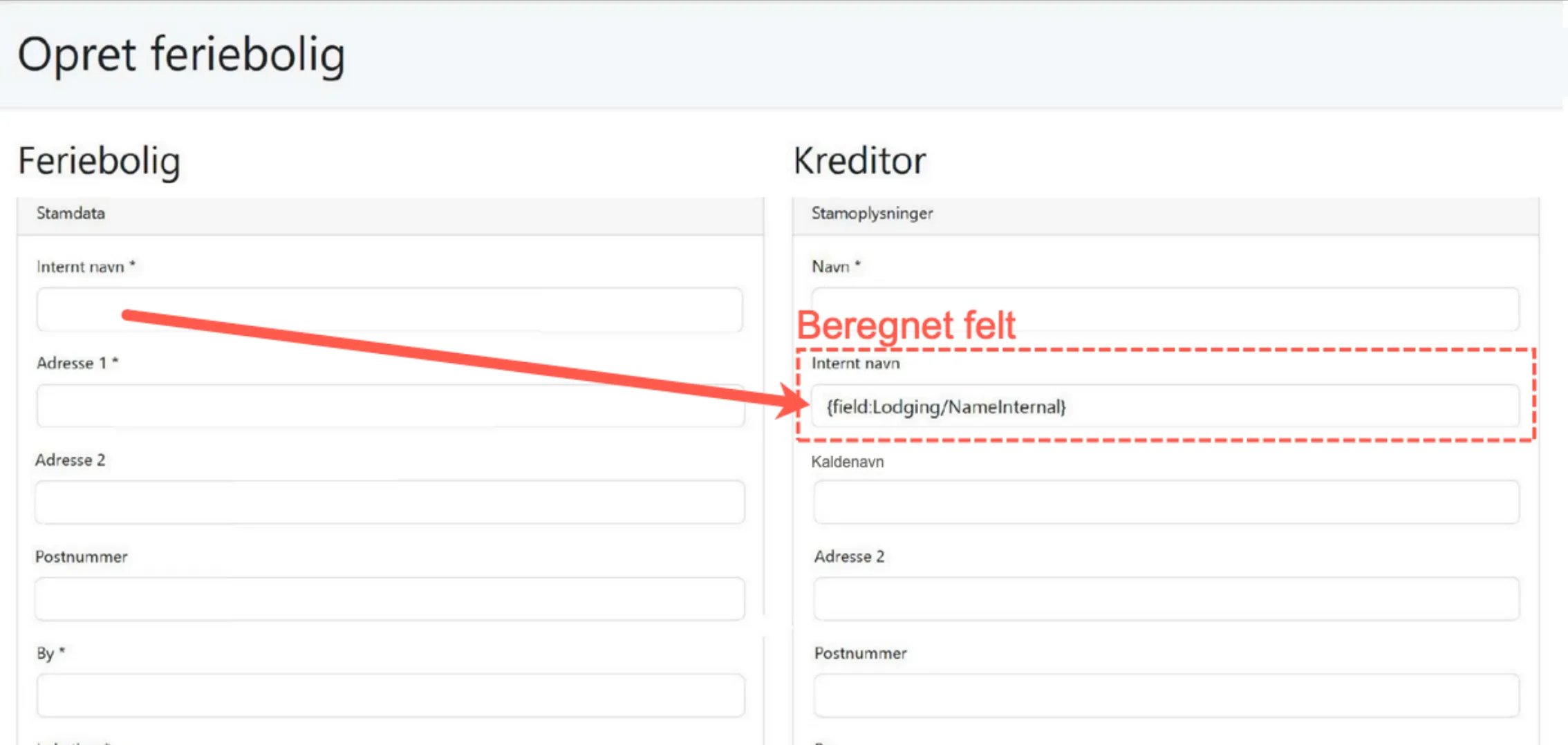Viewport: 1568px width, 745px height.
Task: Click the Kaldenavn field label
Action: point(847,462)
